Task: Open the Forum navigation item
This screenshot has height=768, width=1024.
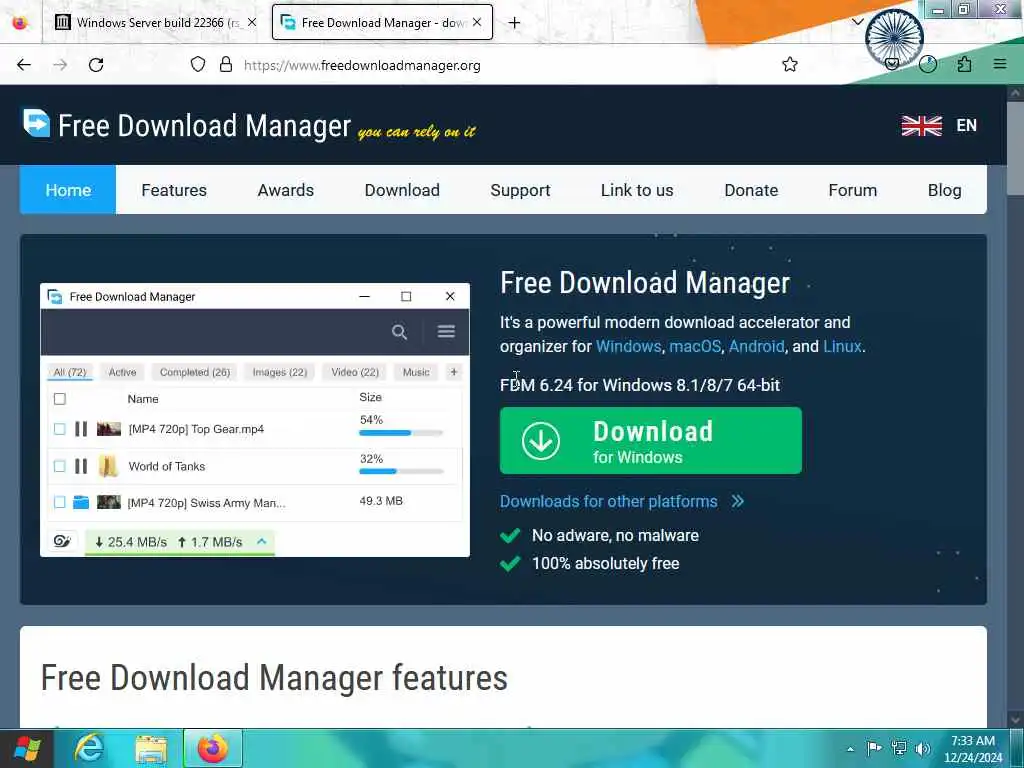Action: (852, 190)
